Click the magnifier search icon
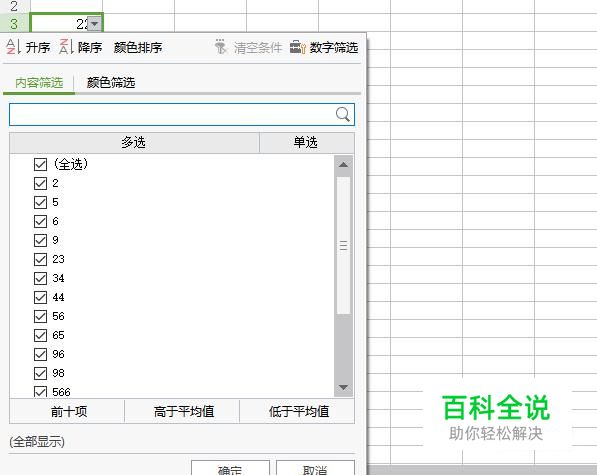Screen dimensions: 597x475 (343, 114)
